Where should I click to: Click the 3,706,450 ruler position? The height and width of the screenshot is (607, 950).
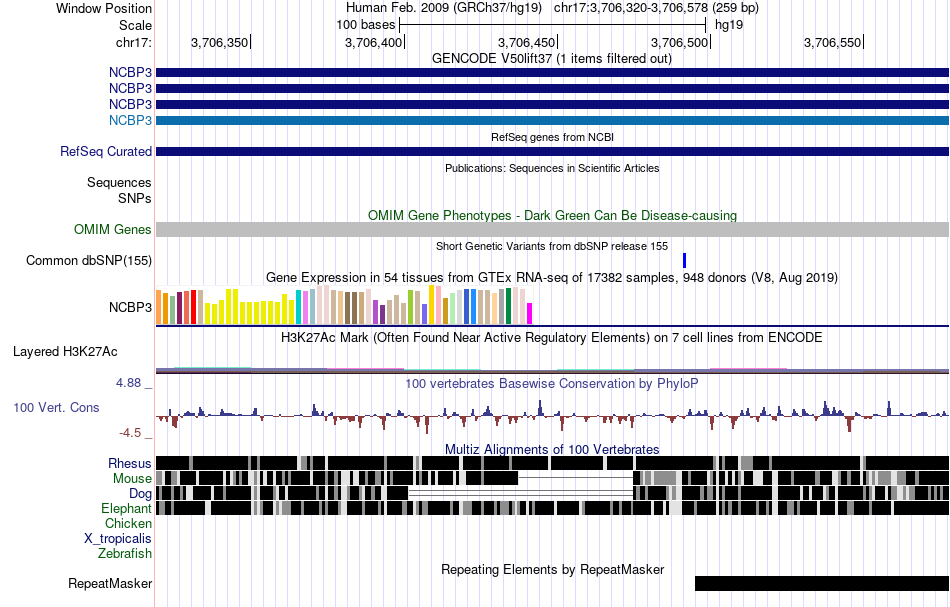coord(526,42)
